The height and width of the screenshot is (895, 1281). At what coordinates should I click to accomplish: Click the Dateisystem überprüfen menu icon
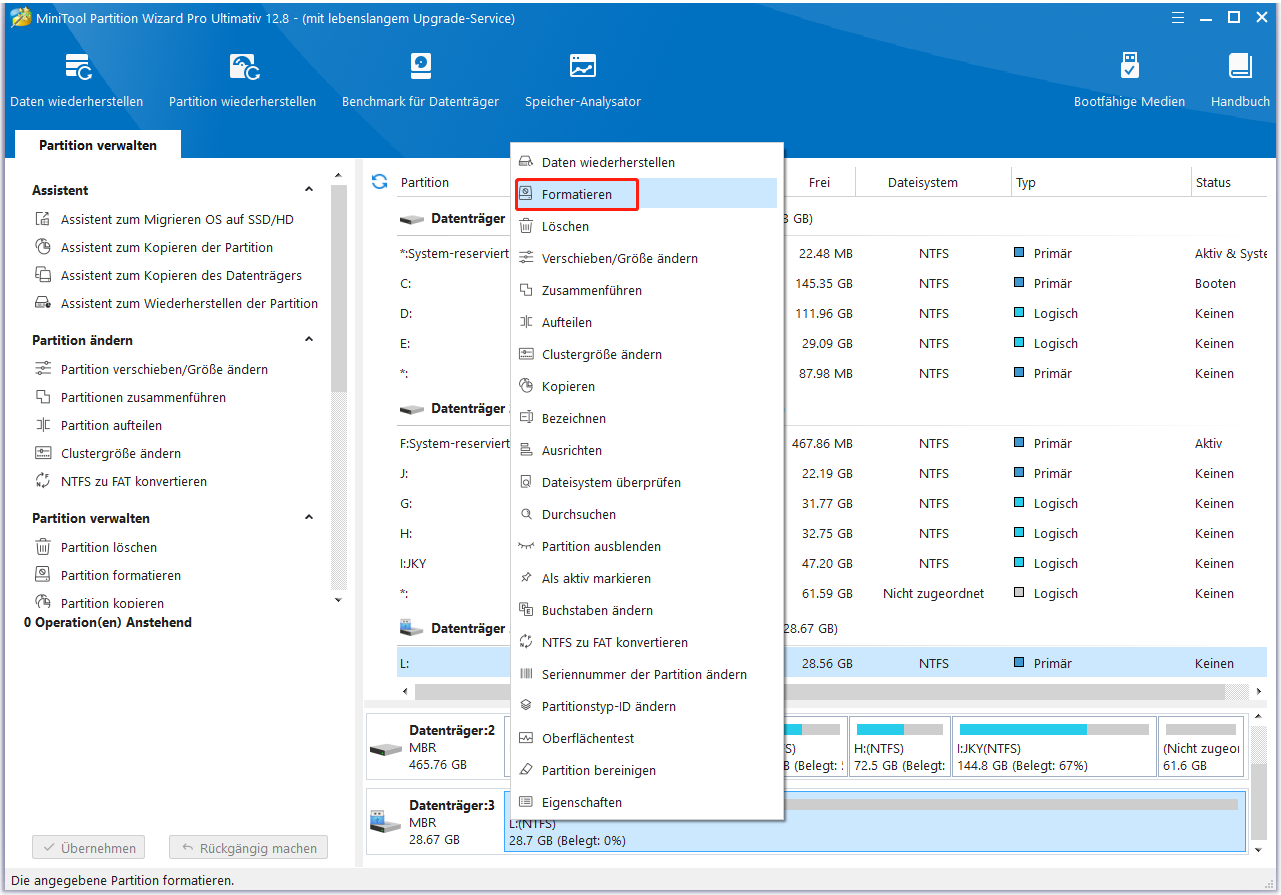click(526, 482)
